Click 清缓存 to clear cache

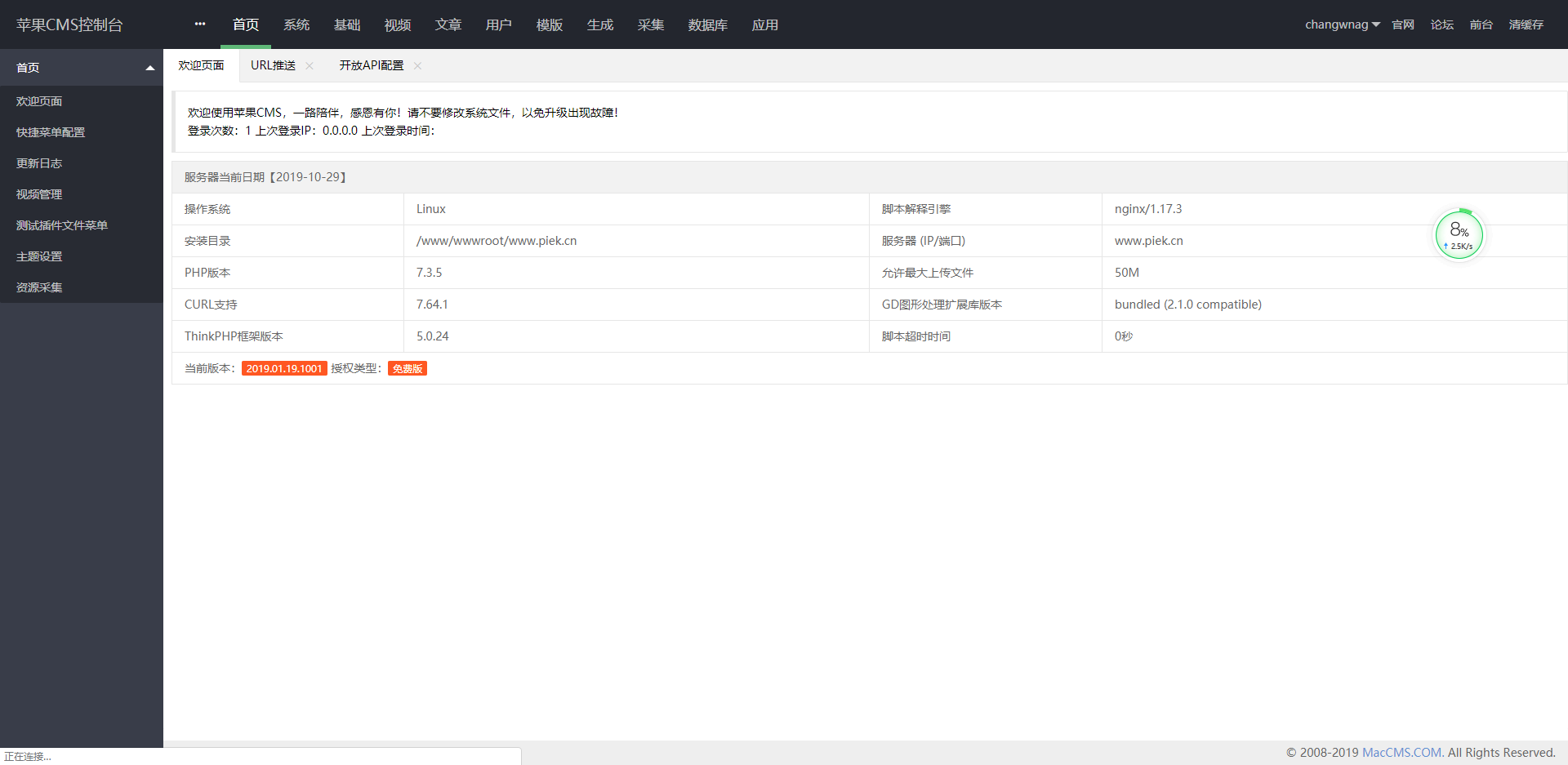point(1527,24)
